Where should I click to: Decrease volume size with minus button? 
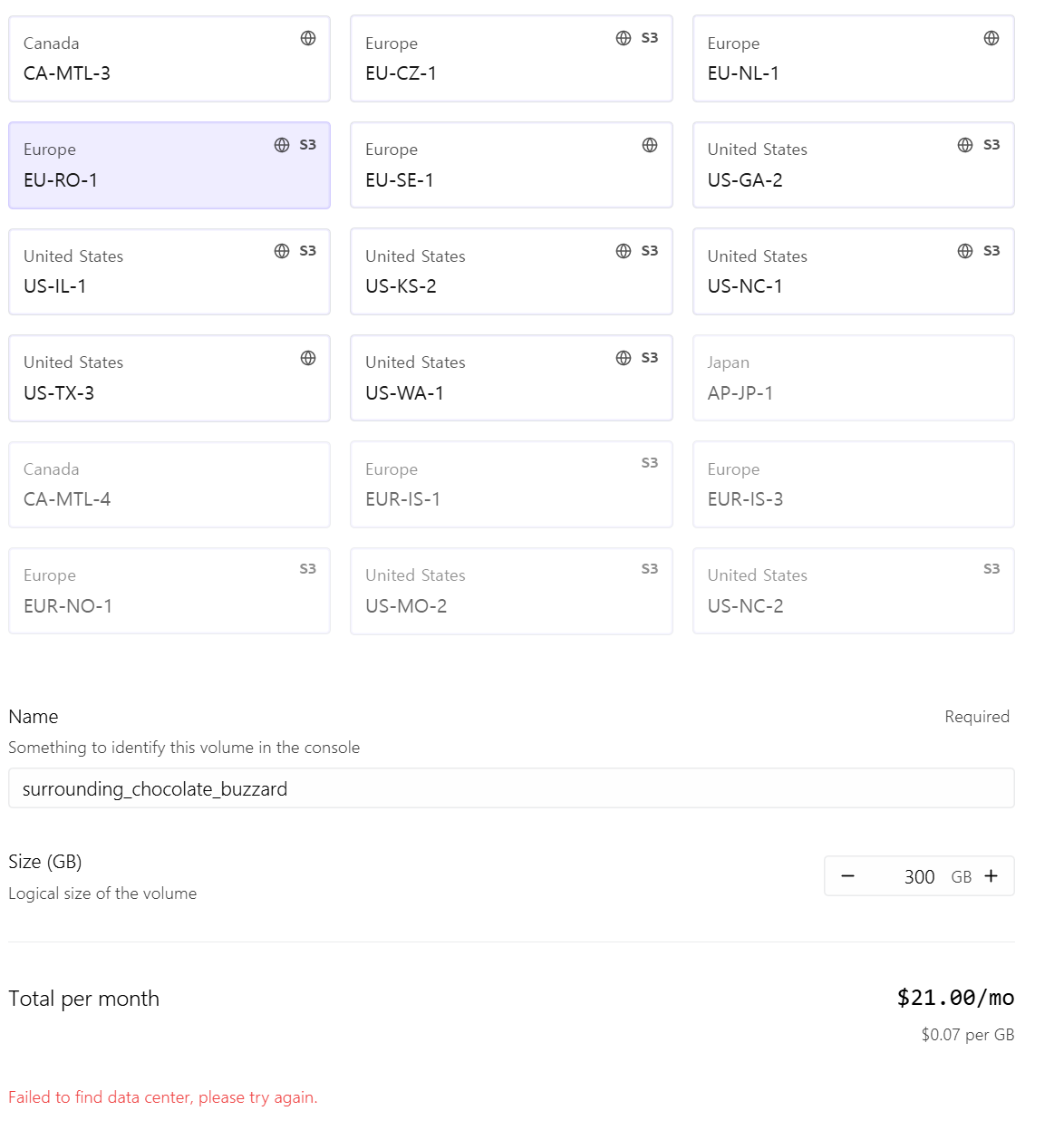coord(848,876)
